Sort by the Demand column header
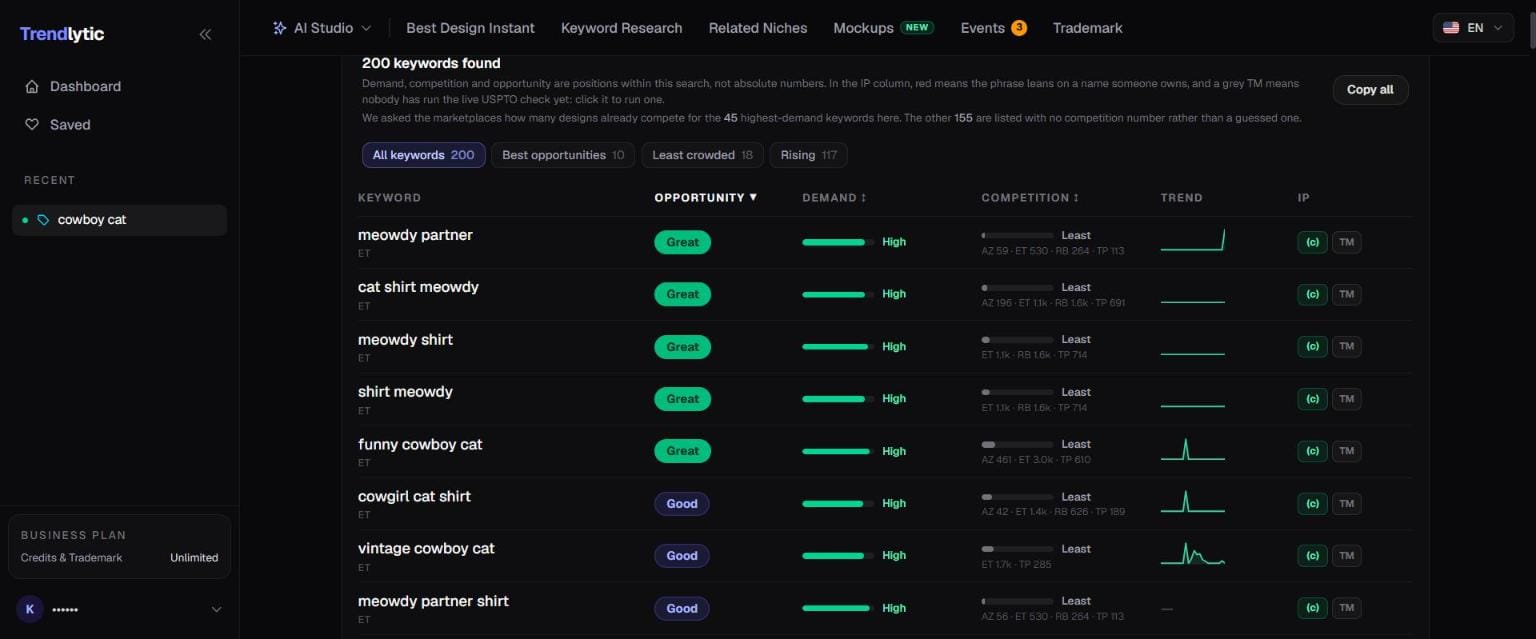The height and width of the screenshot is (639, 1536). coord(834,198)
